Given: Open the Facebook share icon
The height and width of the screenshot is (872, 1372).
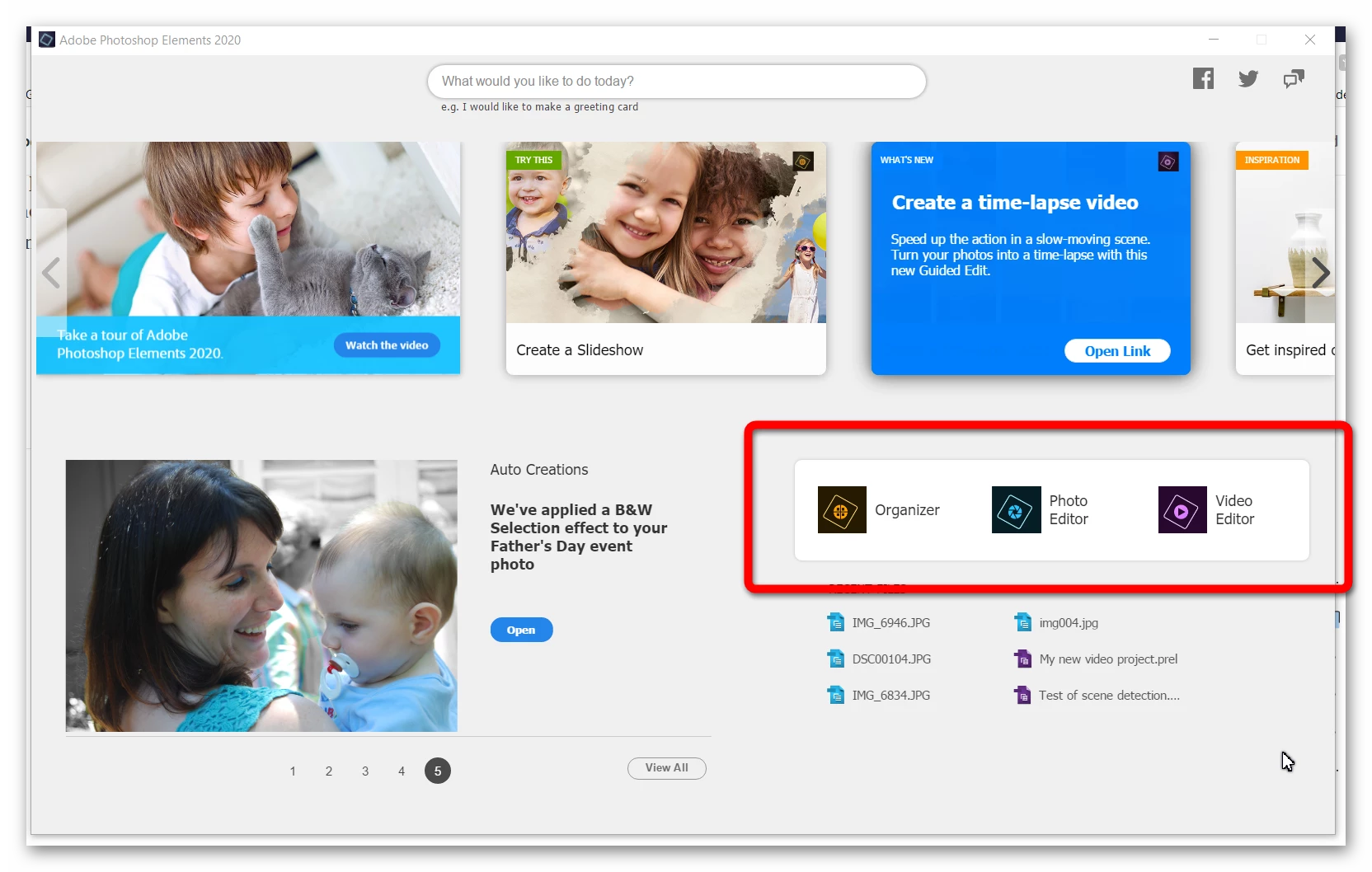Looking at the screenshot, I should pos(1203,78).
